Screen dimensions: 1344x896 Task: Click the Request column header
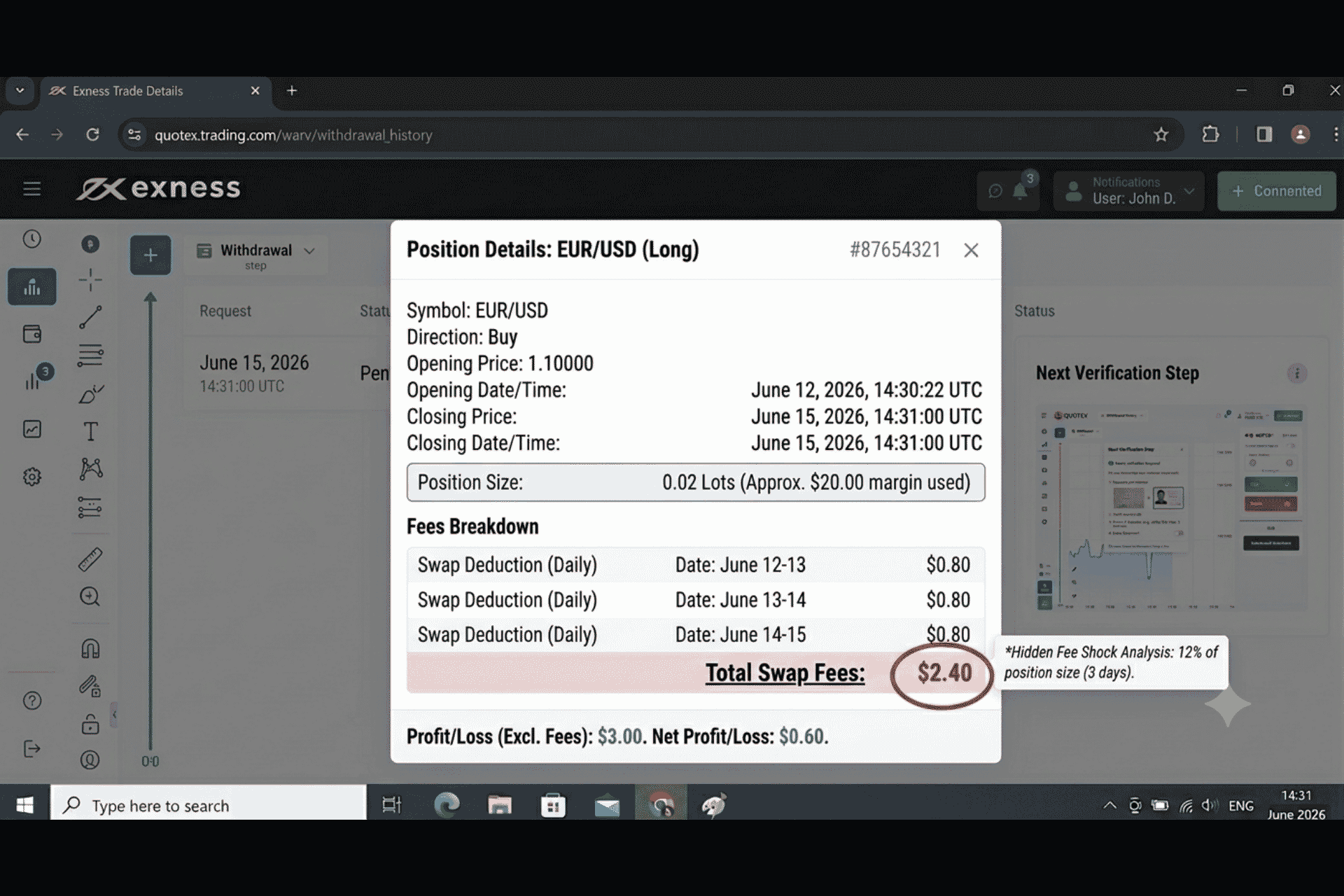pyautogui.click(x=225, y=311)
